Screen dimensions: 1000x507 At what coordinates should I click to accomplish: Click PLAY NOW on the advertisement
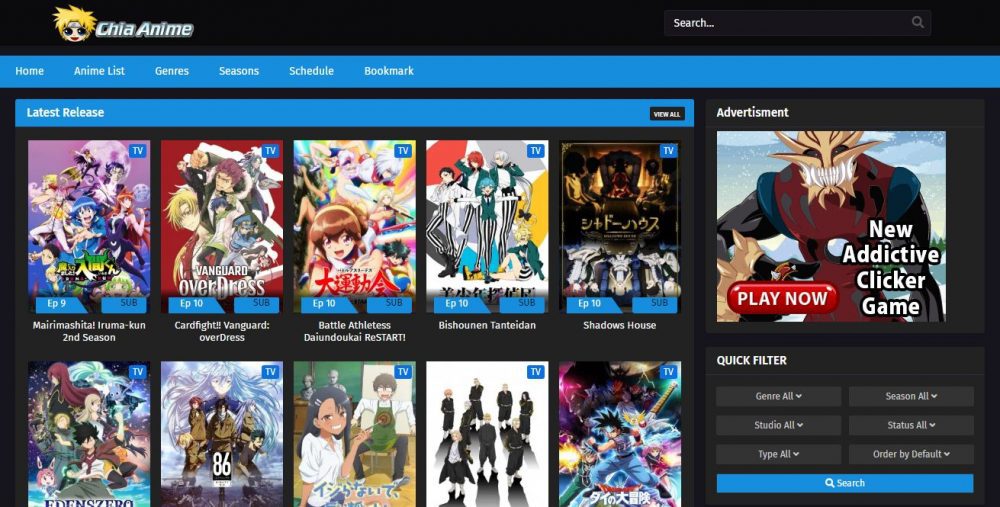pos(783,298)
